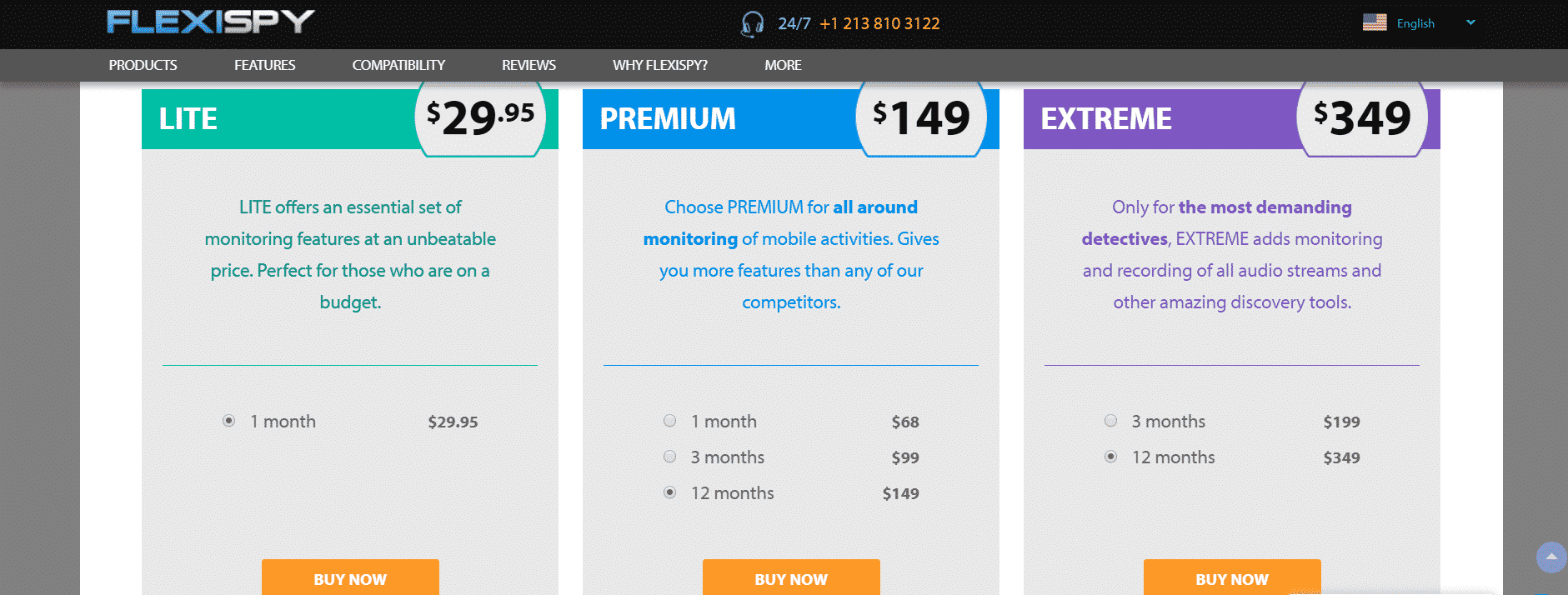Call the +1 213 810 3122 phone link
Image resolution: width=1568 pixels, height=595 pixels.
pos(879,23)
